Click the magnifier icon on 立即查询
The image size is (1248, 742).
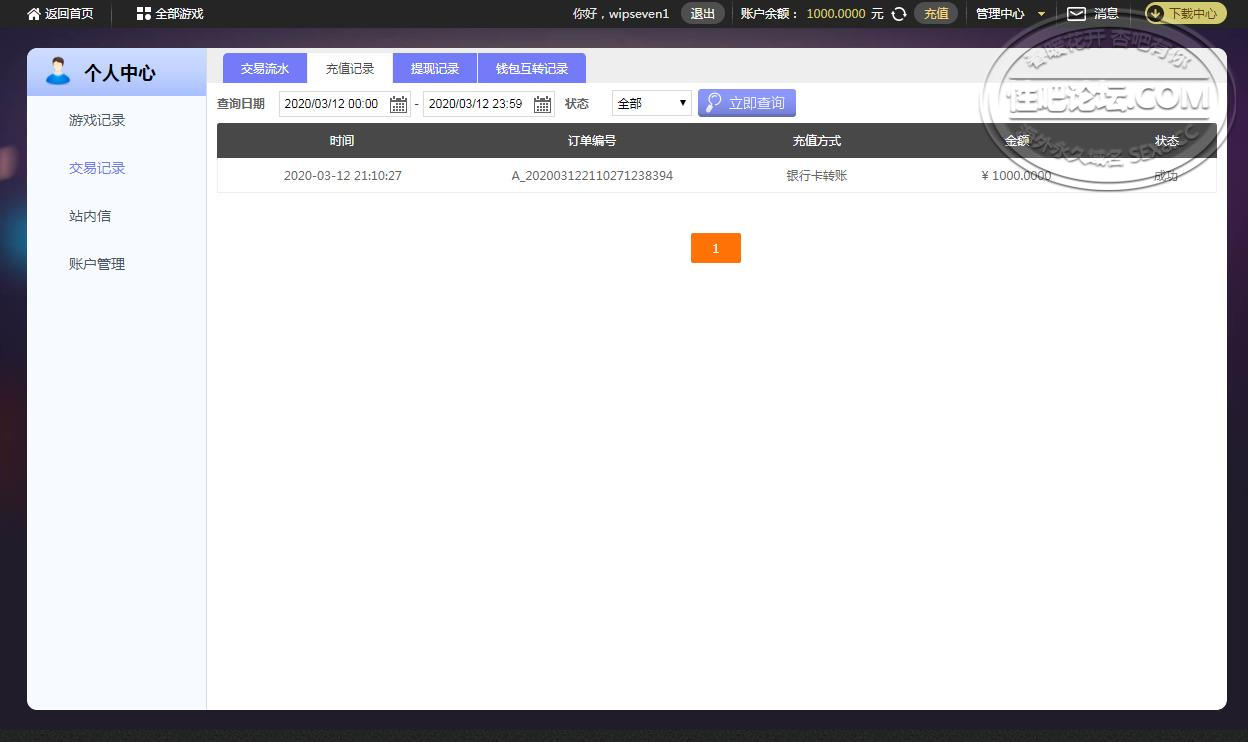(x=714, y=103)
